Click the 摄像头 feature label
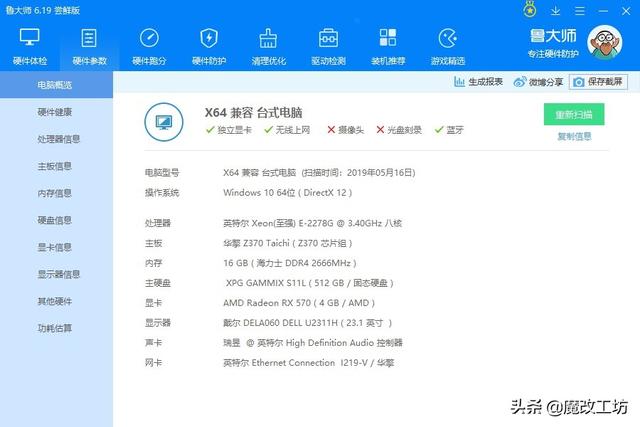Viewport: 640px width, 427px height. 351,130
